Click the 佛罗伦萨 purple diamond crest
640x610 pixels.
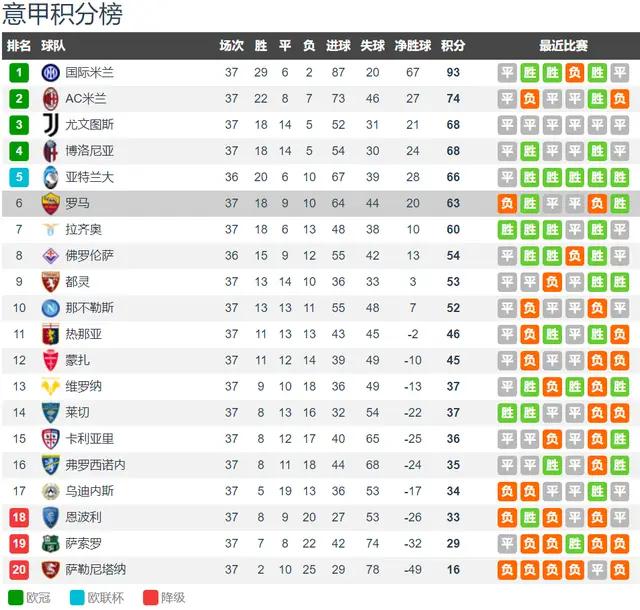pyautogui.click(x=51, y=256)
